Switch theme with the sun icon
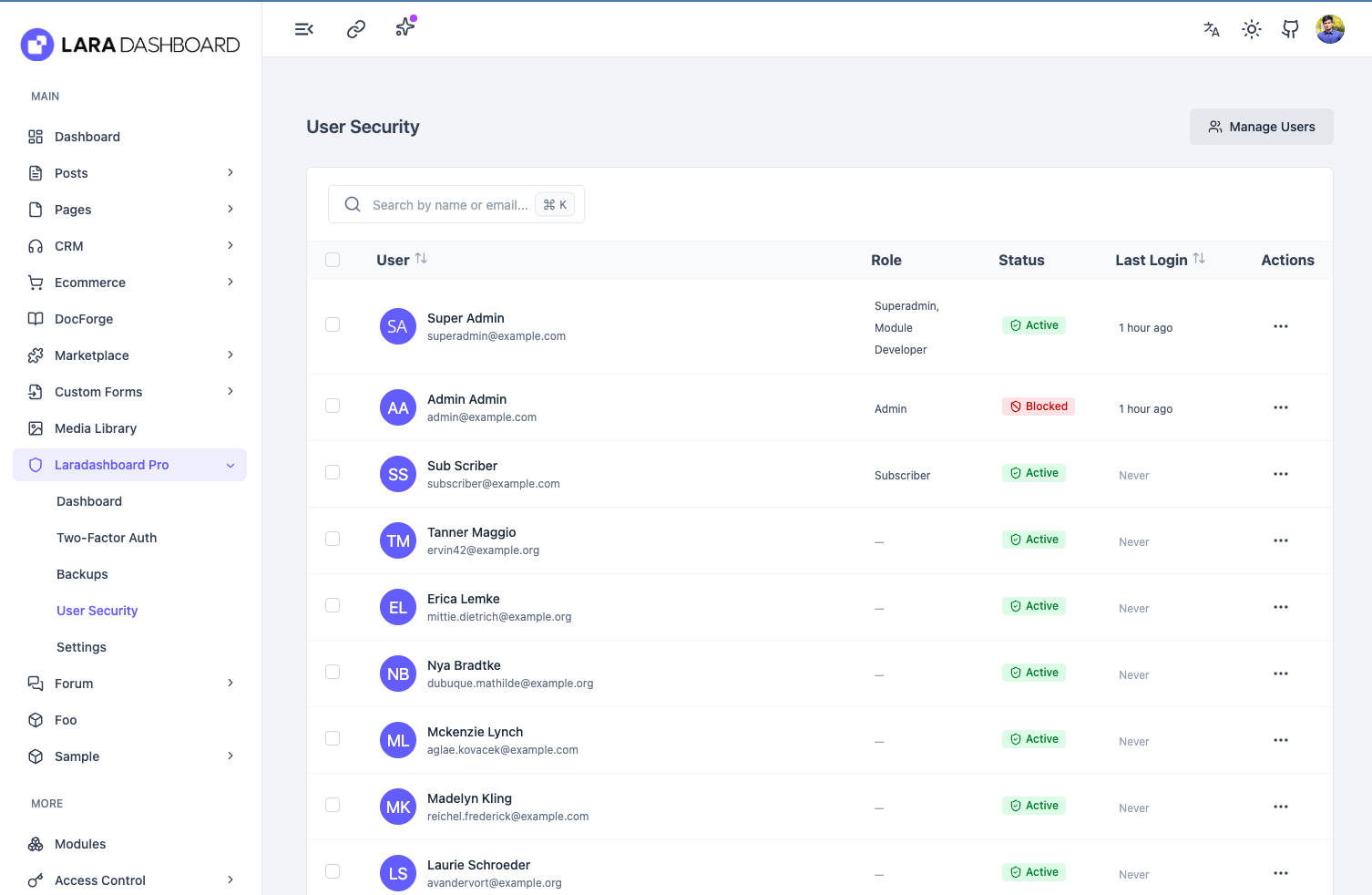1372x895 pixels. point(1252,29)
